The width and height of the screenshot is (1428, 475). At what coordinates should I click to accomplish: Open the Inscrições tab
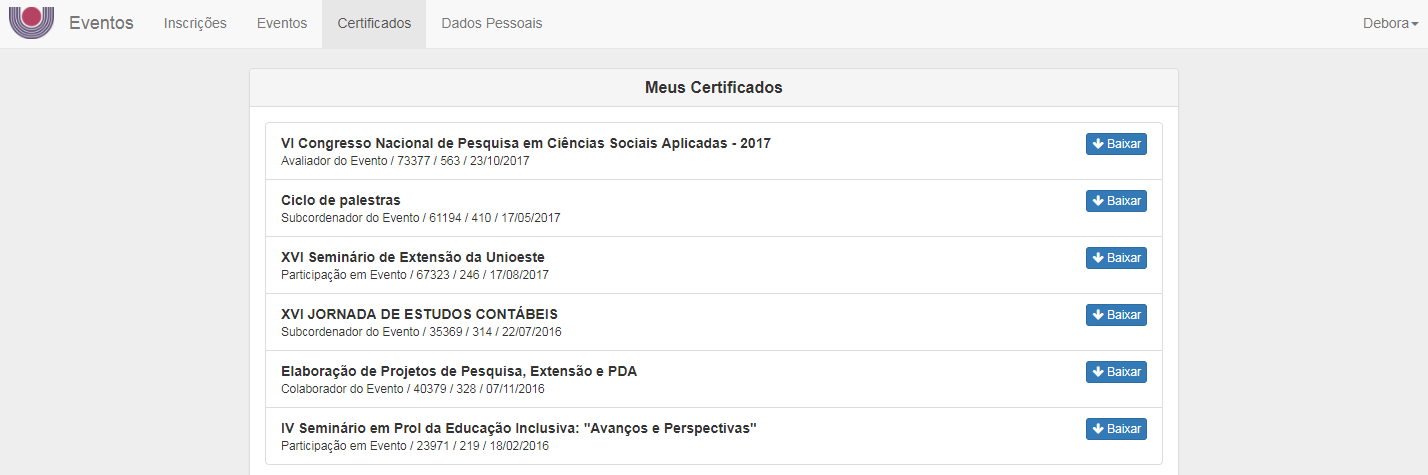tap(195, 24)
